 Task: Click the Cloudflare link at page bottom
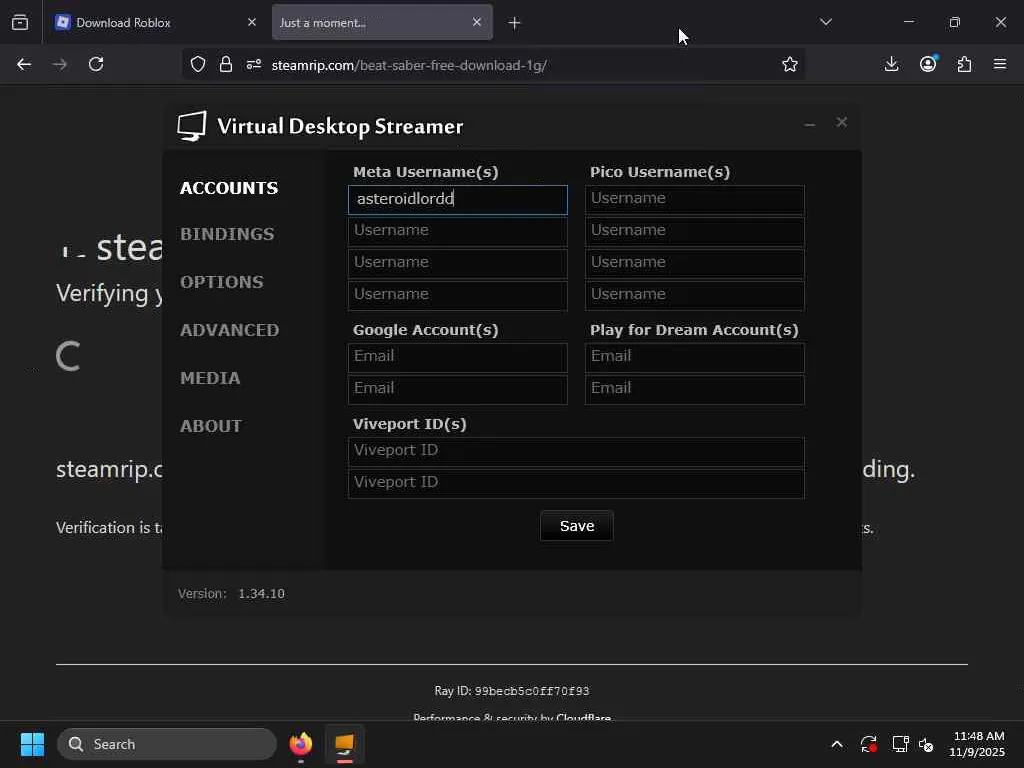click(x=583, y=717)
